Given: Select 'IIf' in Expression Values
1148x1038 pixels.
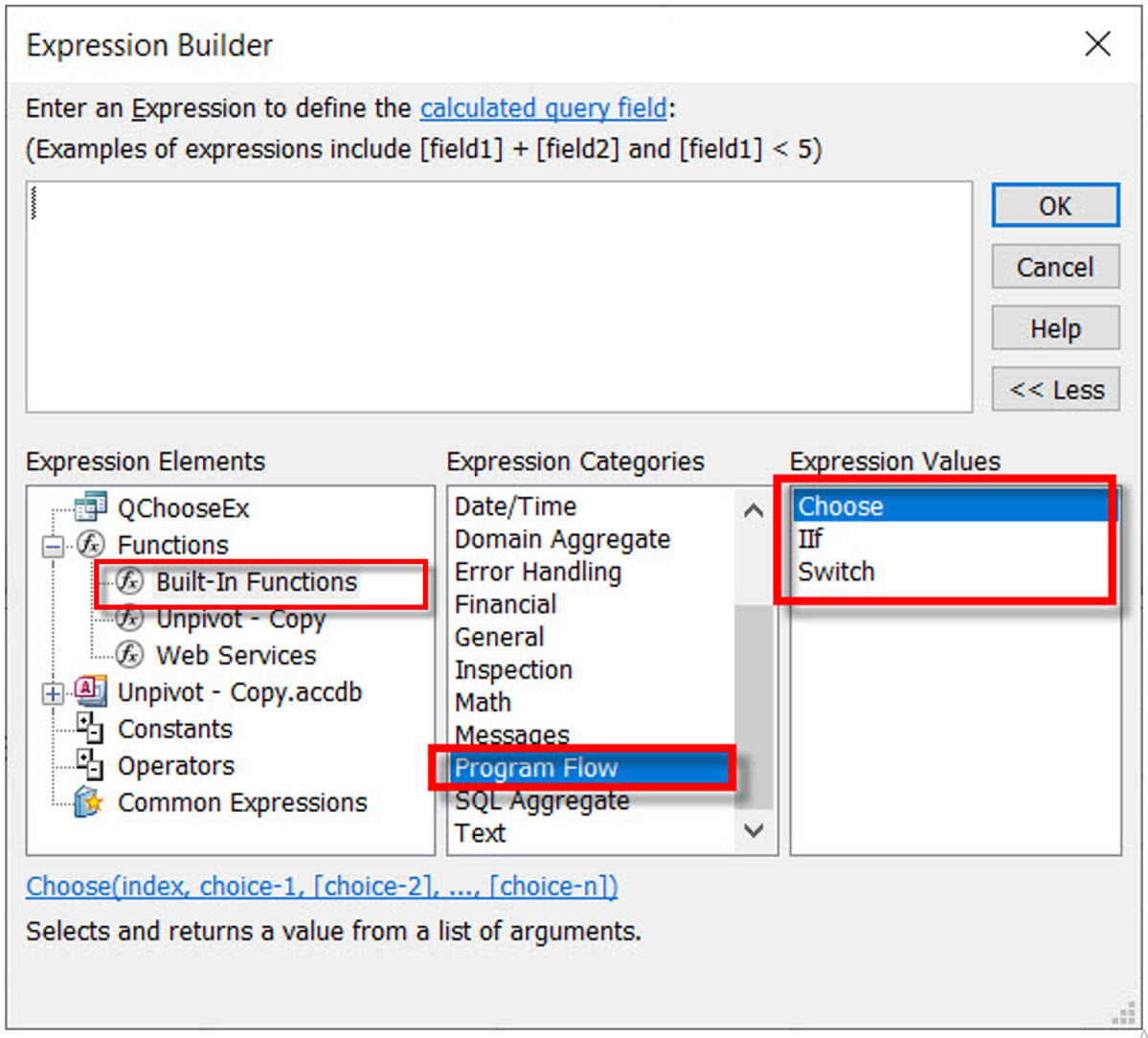Looking at the screenshot, I should click(811, 538).
